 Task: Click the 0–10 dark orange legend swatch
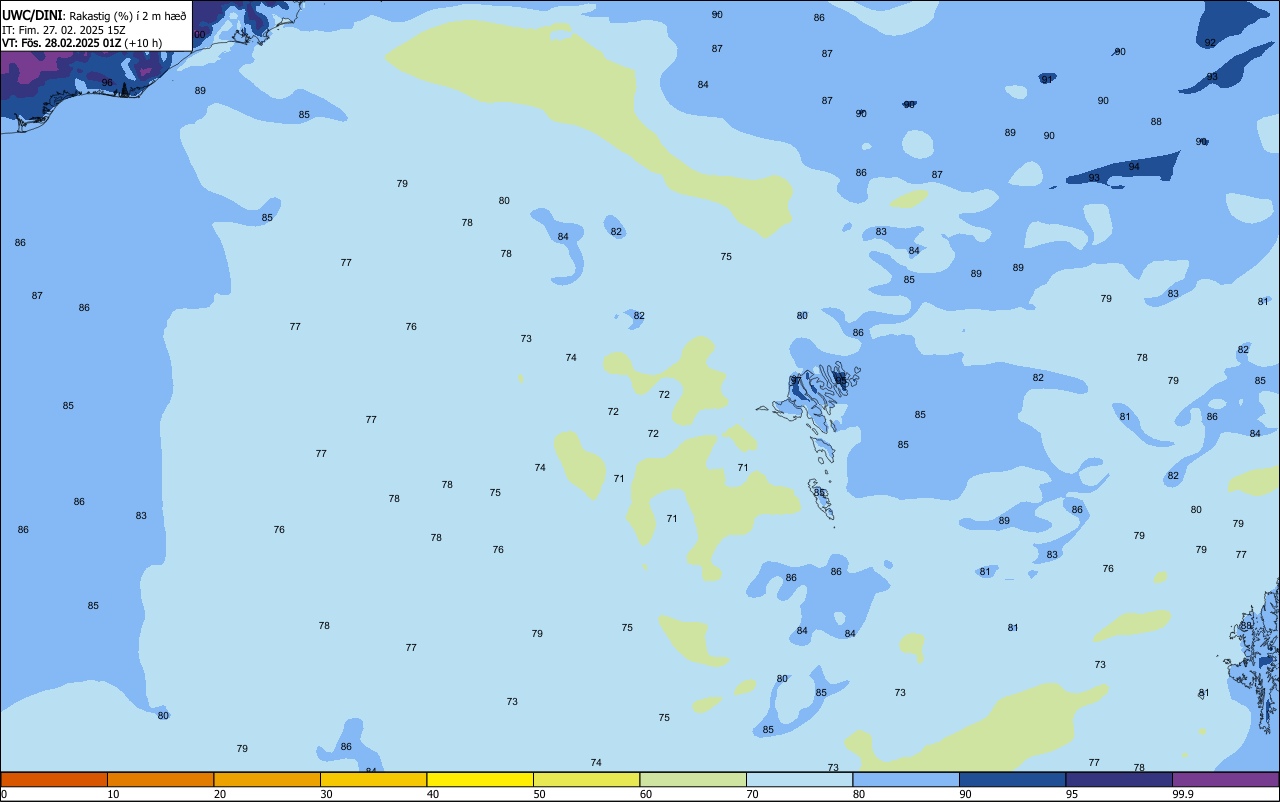(x=54, y=779)
